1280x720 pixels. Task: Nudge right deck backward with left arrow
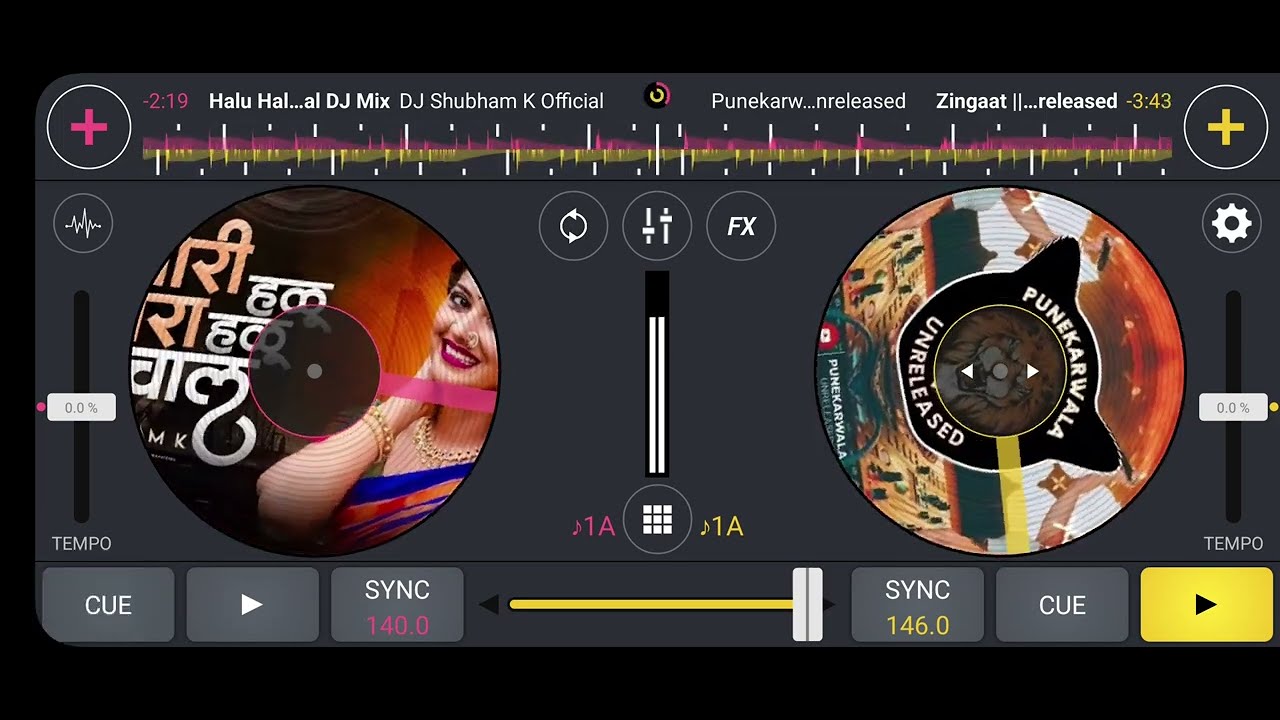967,371
